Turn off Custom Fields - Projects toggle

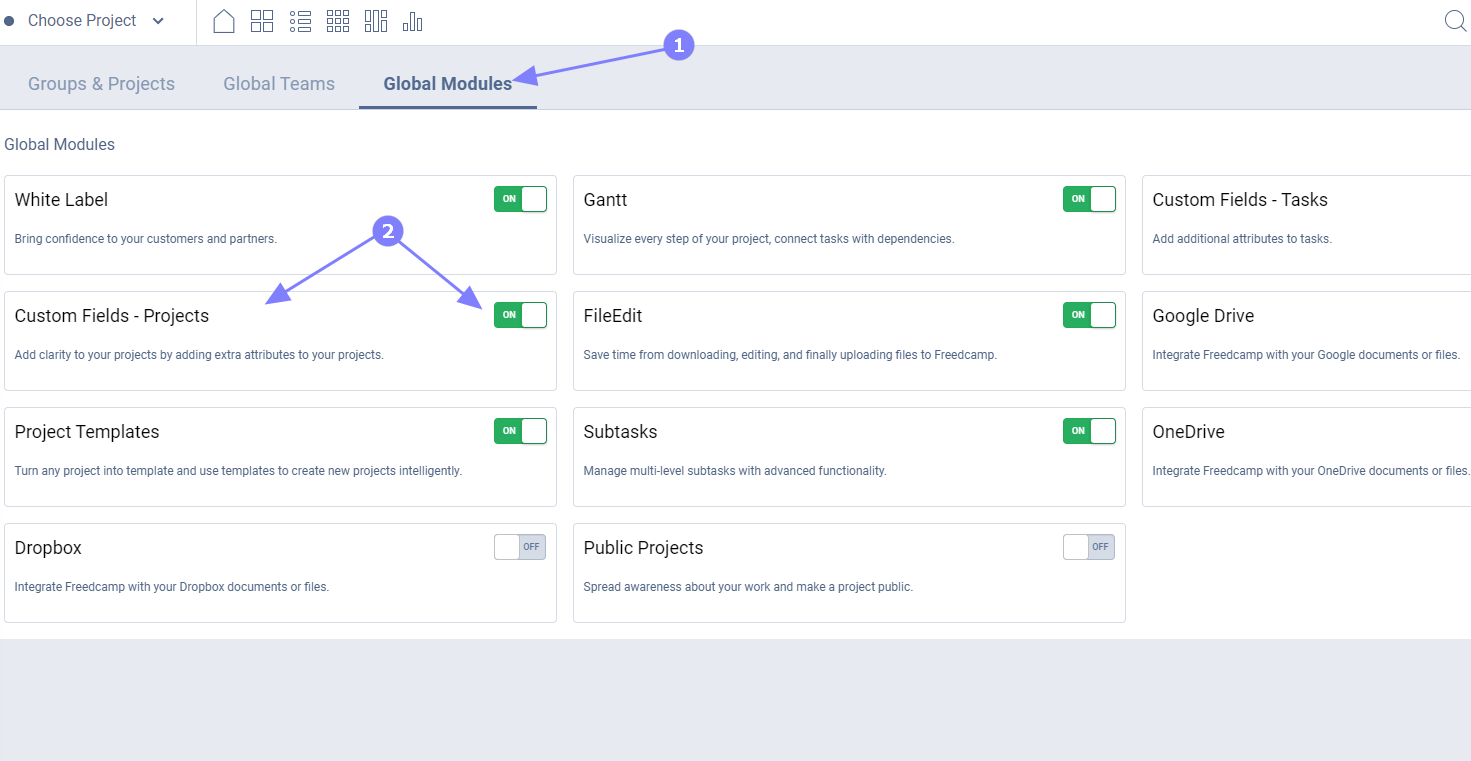[520, 315]
